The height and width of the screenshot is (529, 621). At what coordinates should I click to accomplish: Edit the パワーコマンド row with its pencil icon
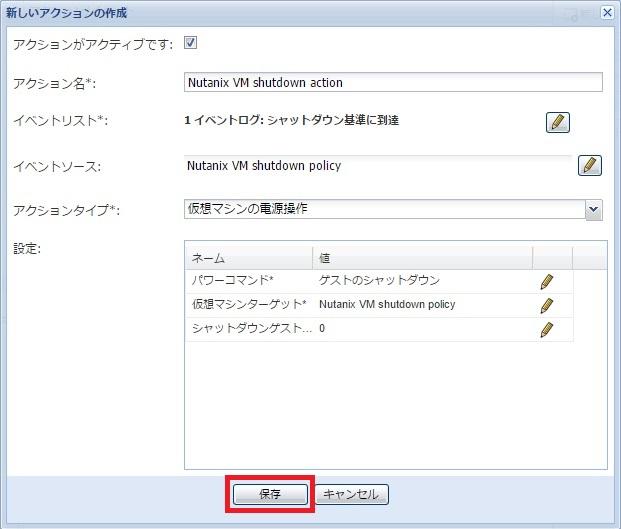tap(547, 281)
